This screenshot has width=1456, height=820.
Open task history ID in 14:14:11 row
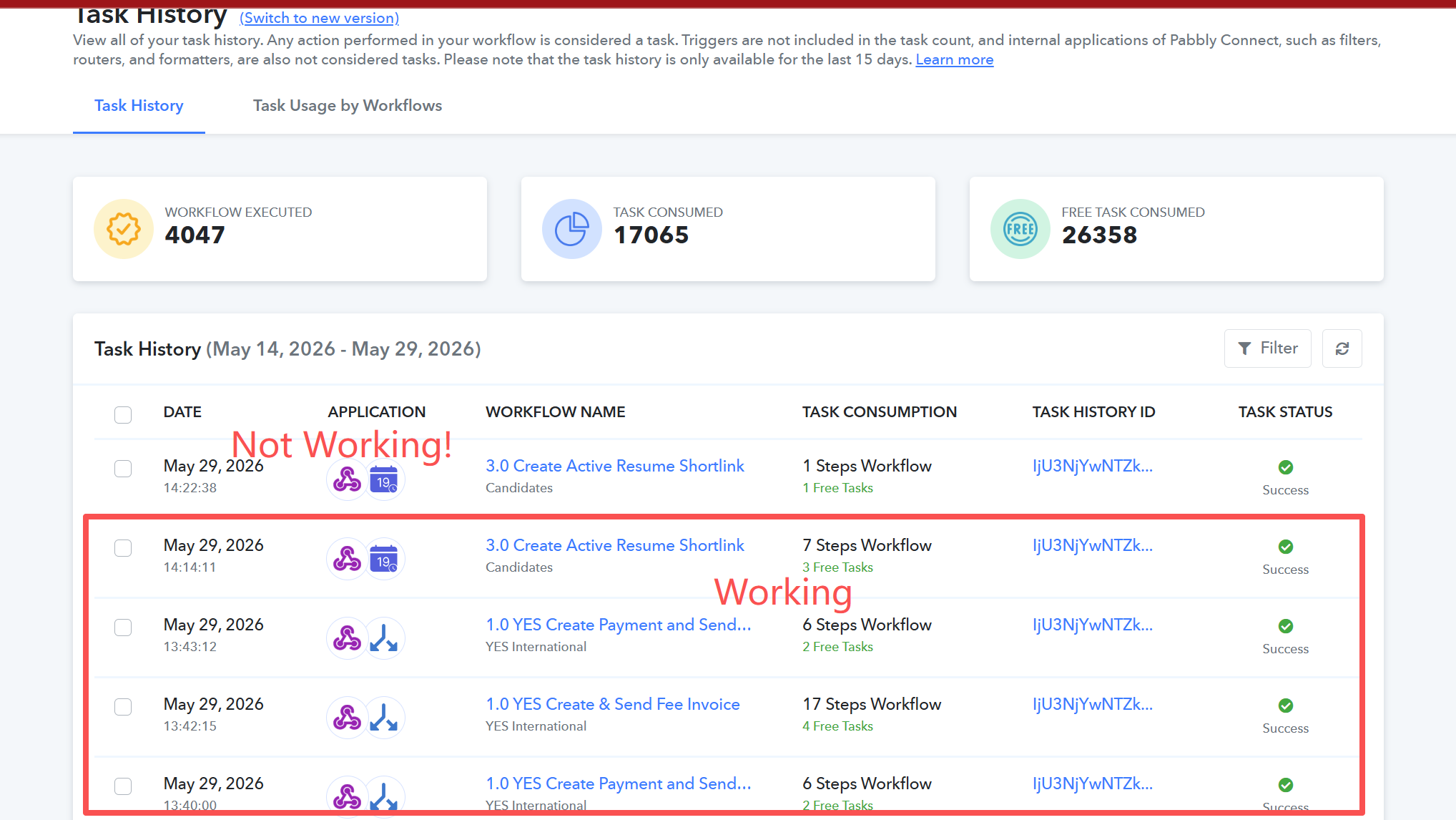pos(1093,545)
